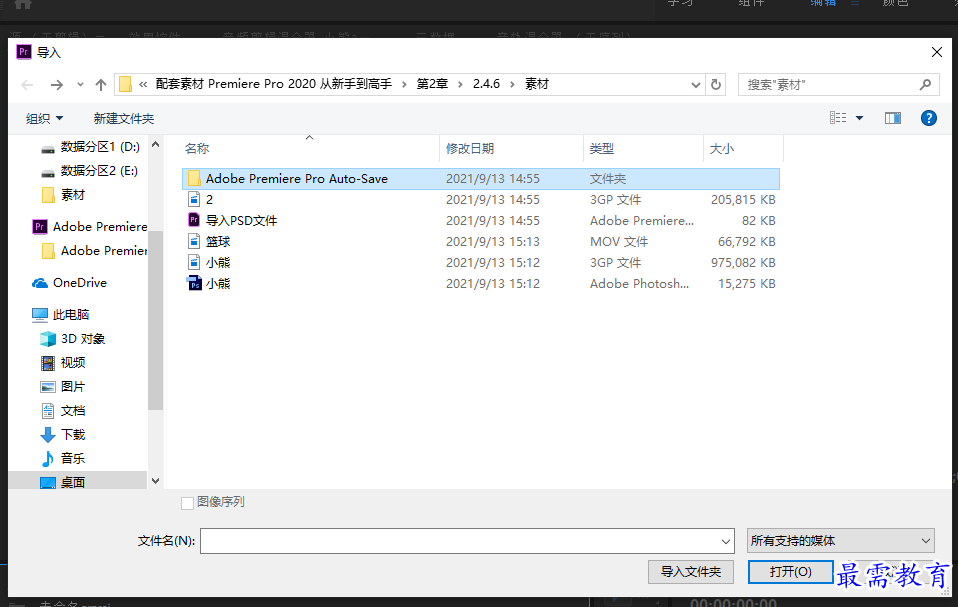Enable 图像序列 checkbox

pos(188,503)
